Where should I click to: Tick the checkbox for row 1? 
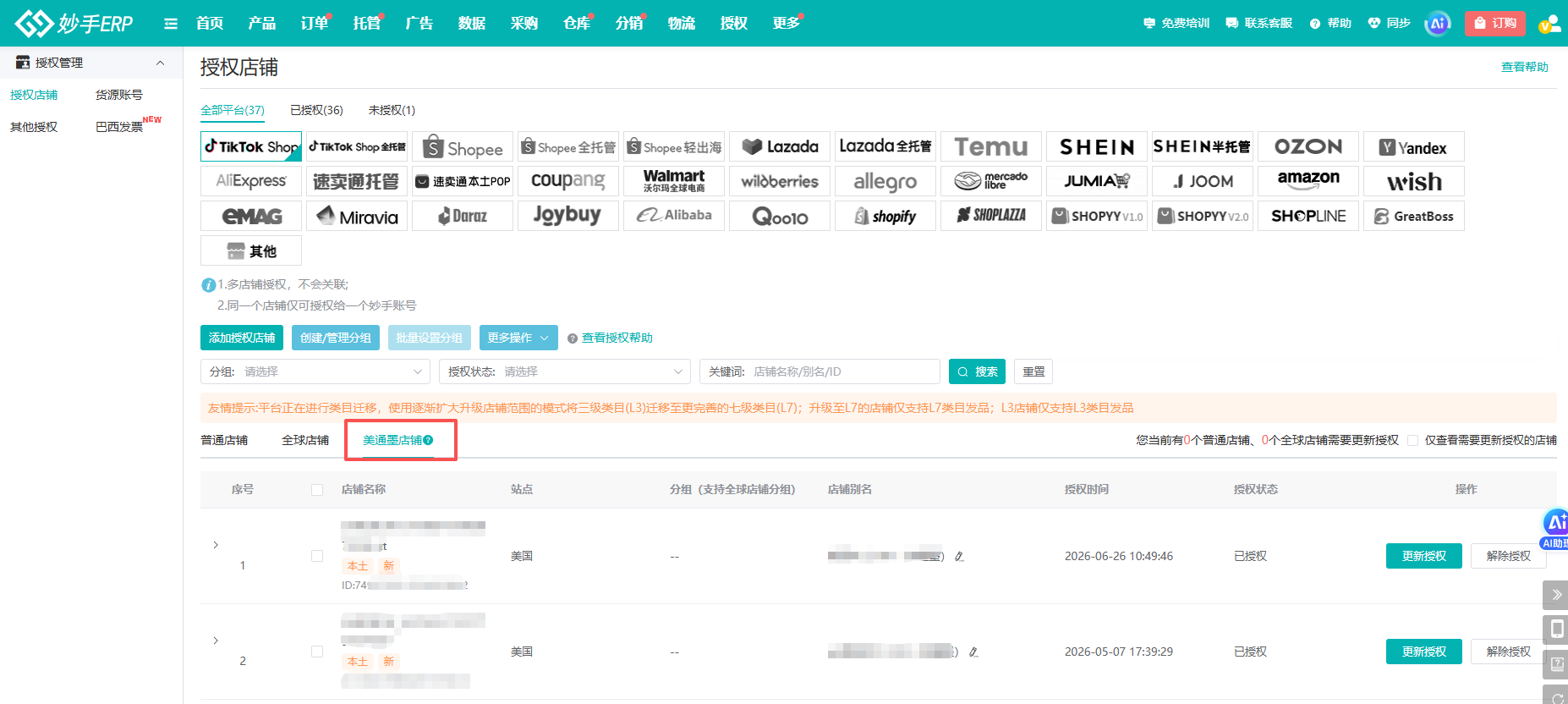pos(317,556)
